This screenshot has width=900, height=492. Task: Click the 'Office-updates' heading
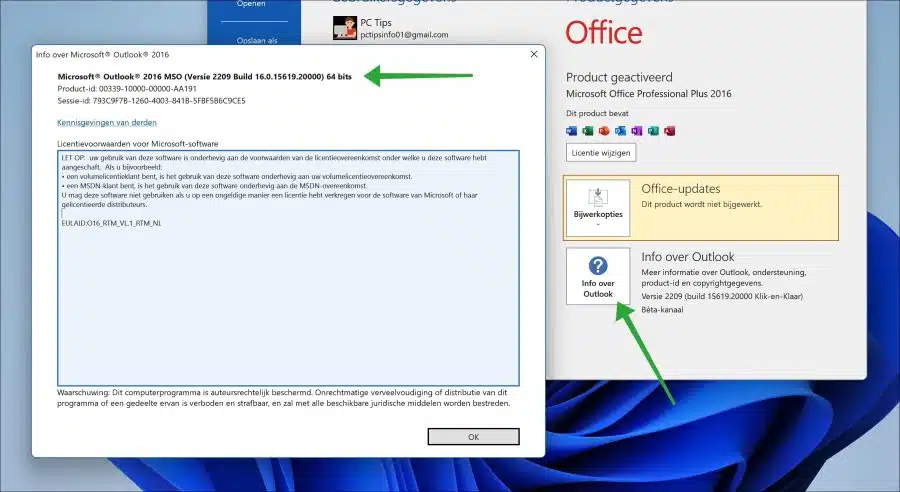pos(681,188)
